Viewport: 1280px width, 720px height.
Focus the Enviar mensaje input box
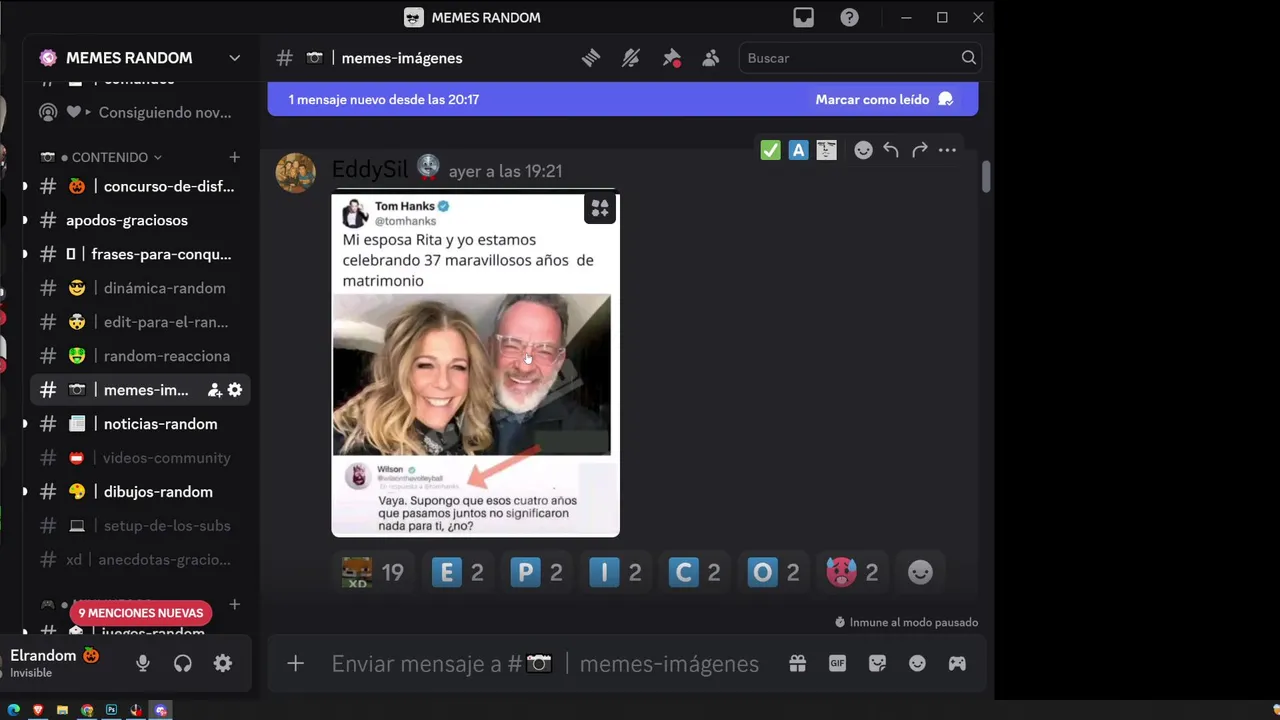pos(545,663)
